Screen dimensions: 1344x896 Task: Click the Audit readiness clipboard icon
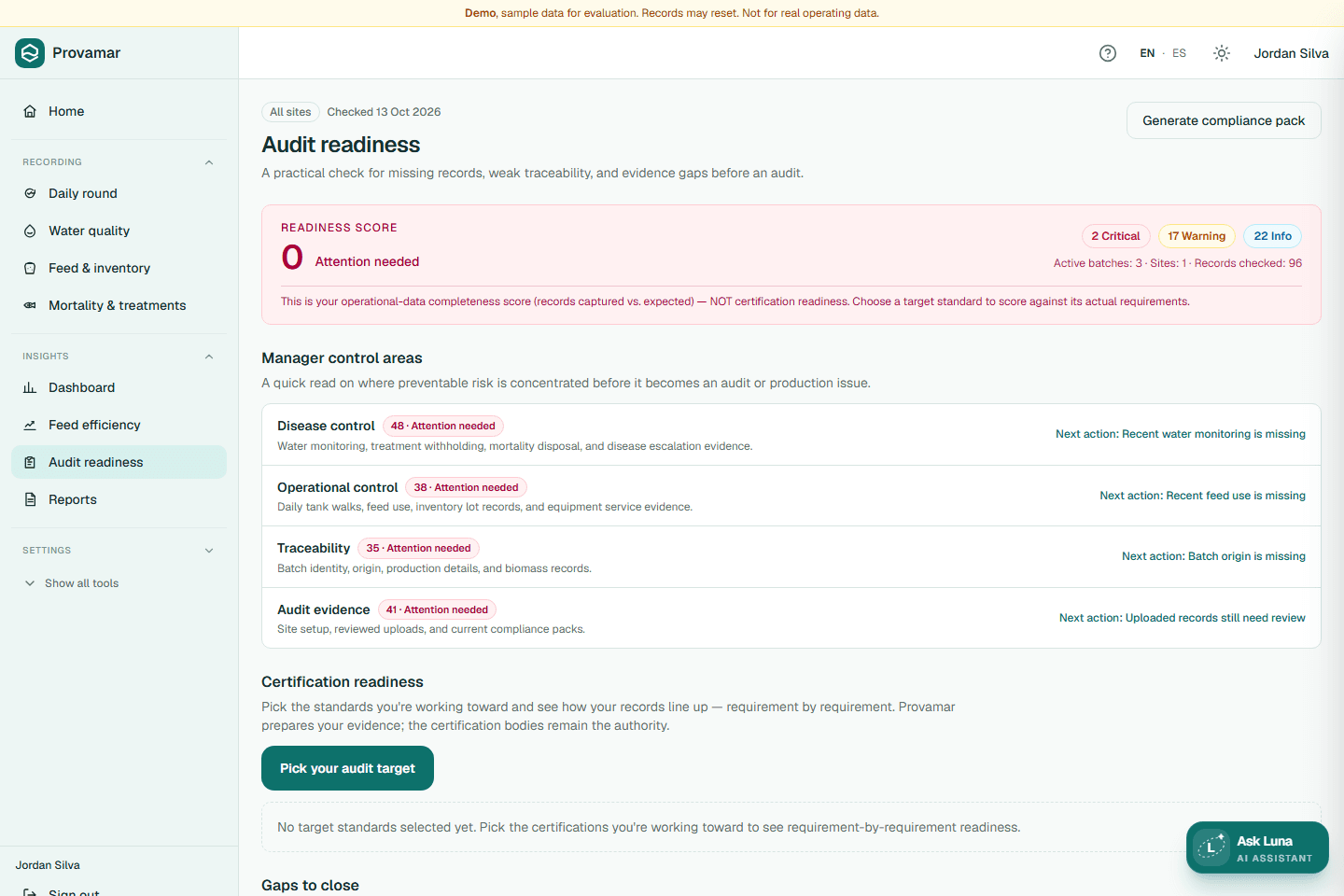[30, 462]
